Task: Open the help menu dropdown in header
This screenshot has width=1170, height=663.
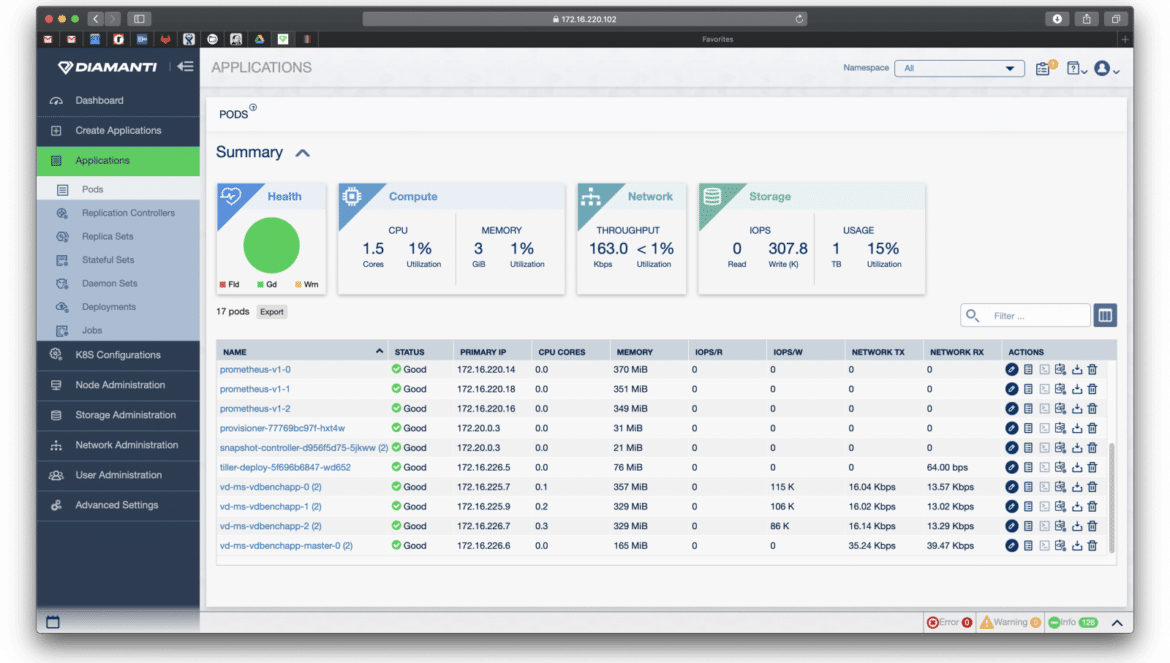Action: tap(1076, 69)
